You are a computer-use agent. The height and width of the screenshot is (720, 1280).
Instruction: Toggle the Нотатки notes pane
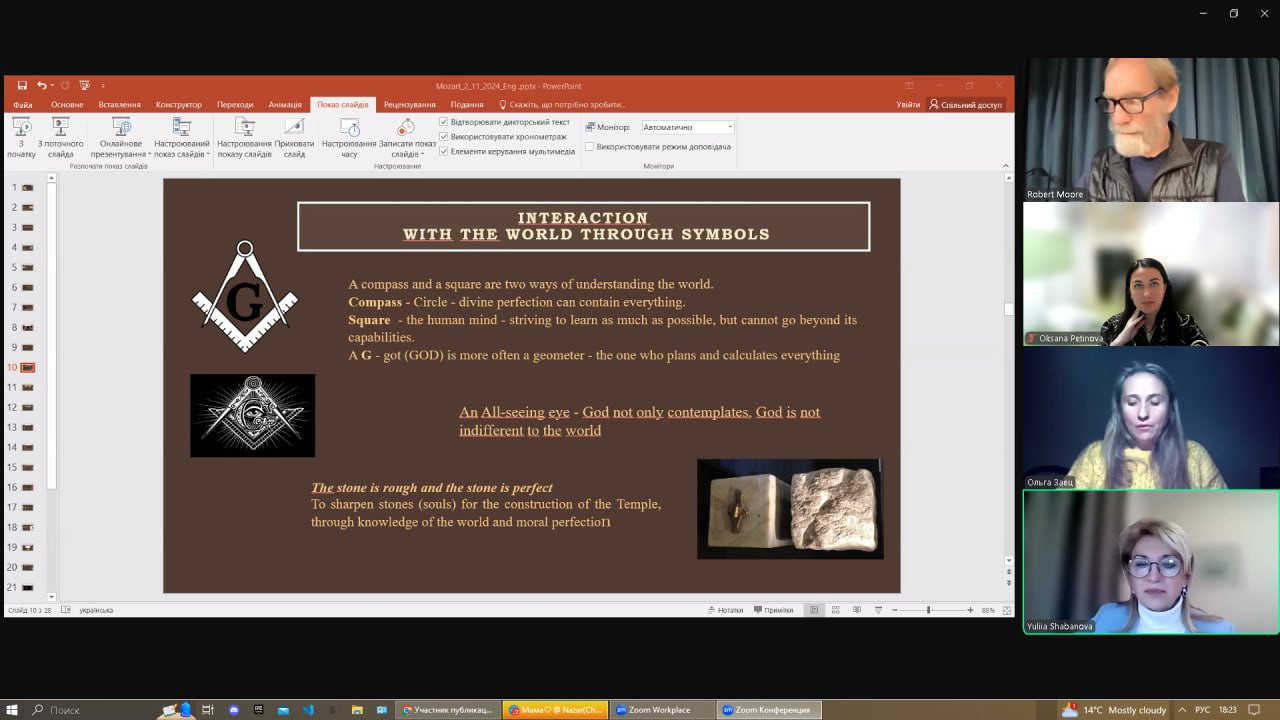pos(725,610)
